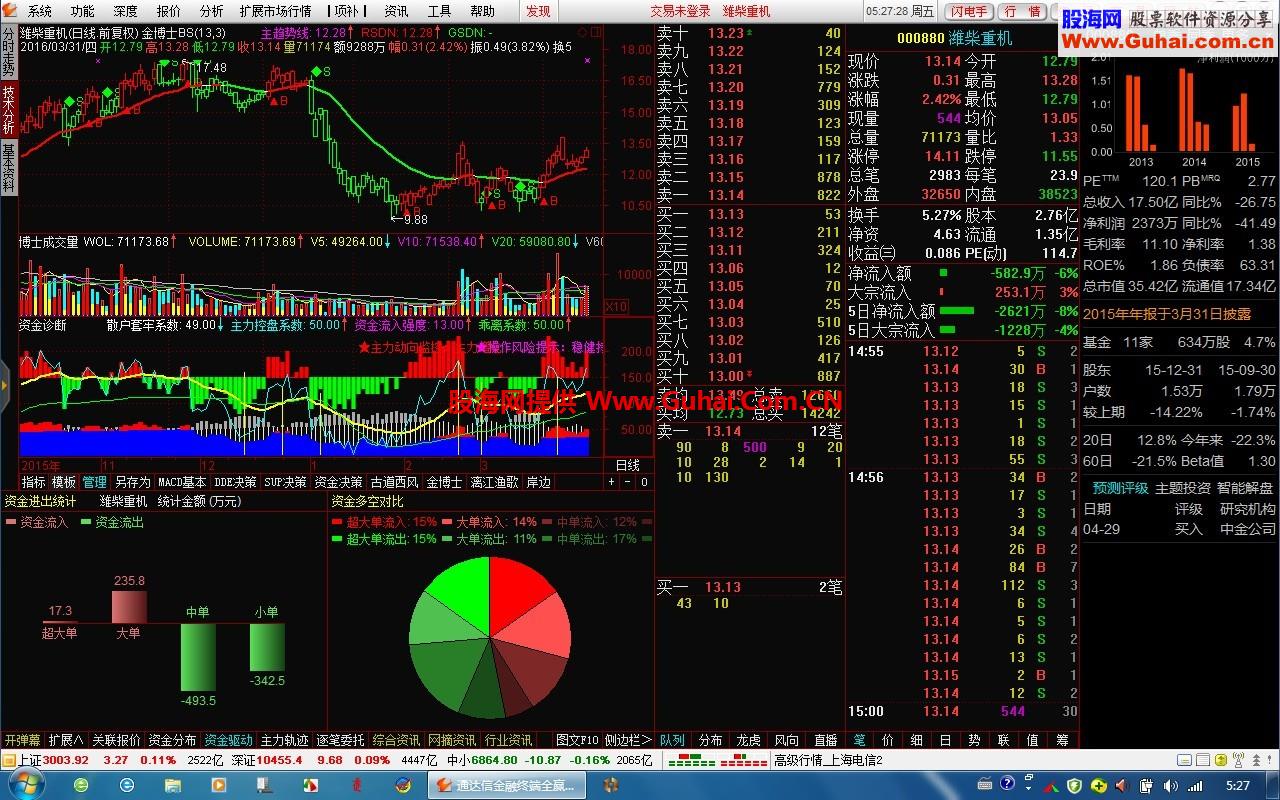Open the 行业资讯 bottom tab
Screen dimensions: 1280x800
click(x=508, y=740)
